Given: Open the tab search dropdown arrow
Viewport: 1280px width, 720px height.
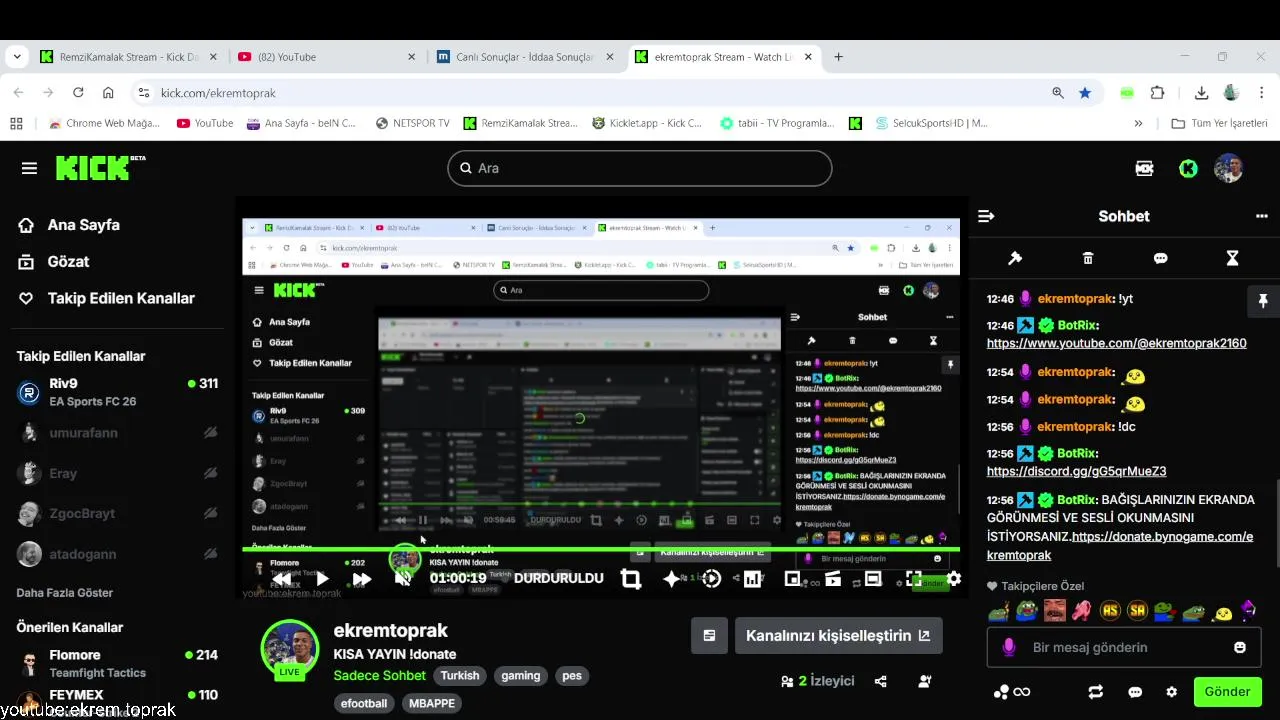Looking at the screenshot, I should [x=16, y=57].
